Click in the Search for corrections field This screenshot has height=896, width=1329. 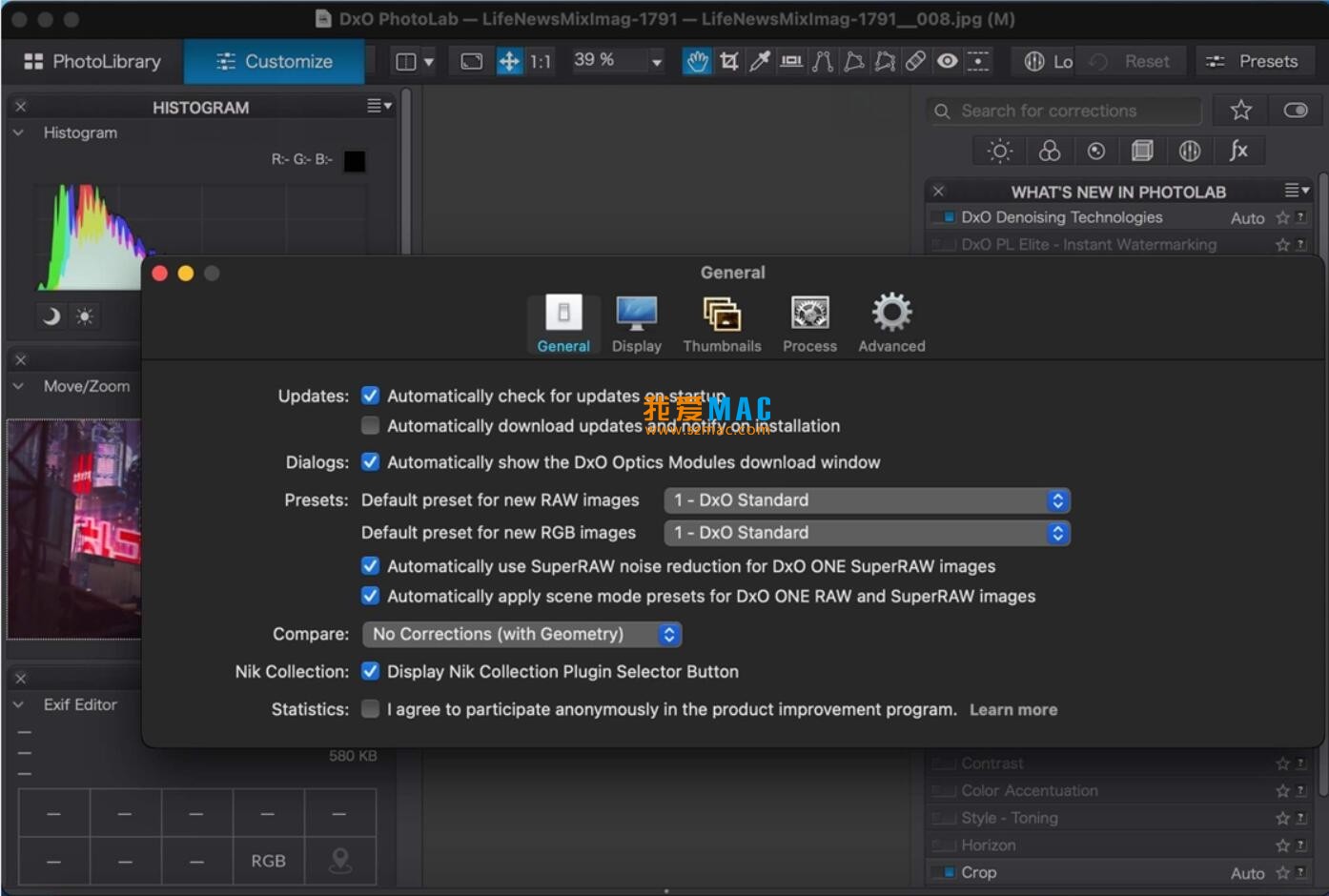(1064, 111)
